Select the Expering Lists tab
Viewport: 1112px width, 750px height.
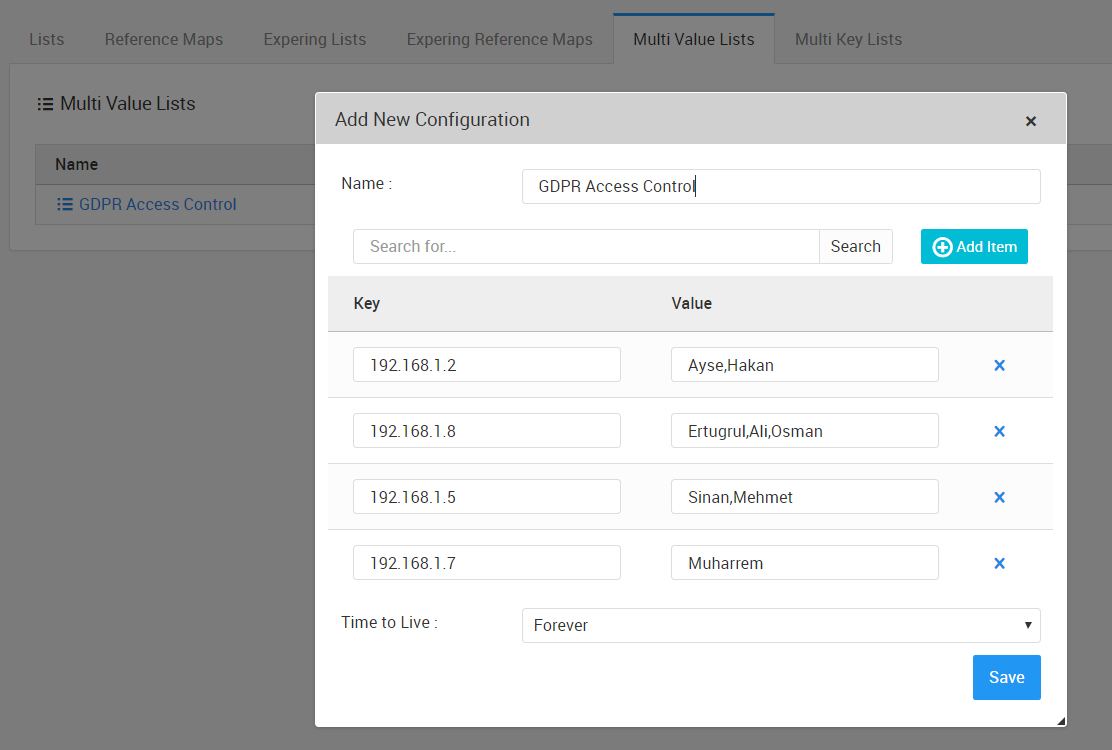[x=315, y=40]
